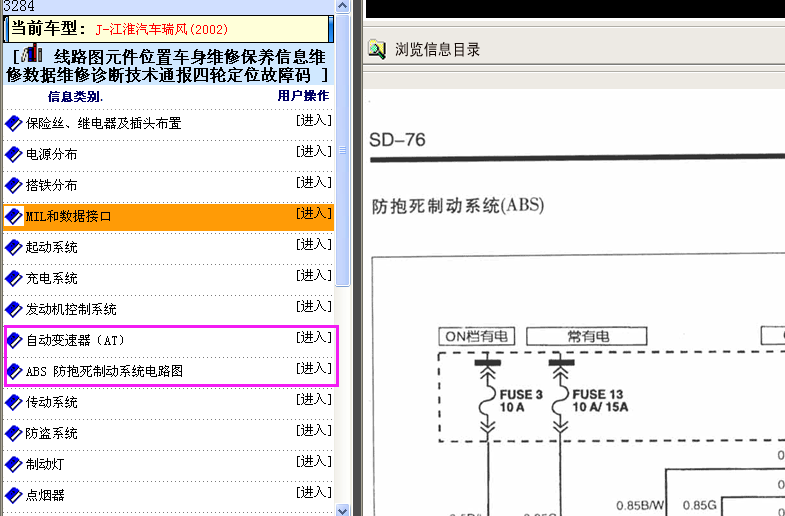785x516 pixels.
Task: Select 电源分布 list entry
Action: coord(52,154)
